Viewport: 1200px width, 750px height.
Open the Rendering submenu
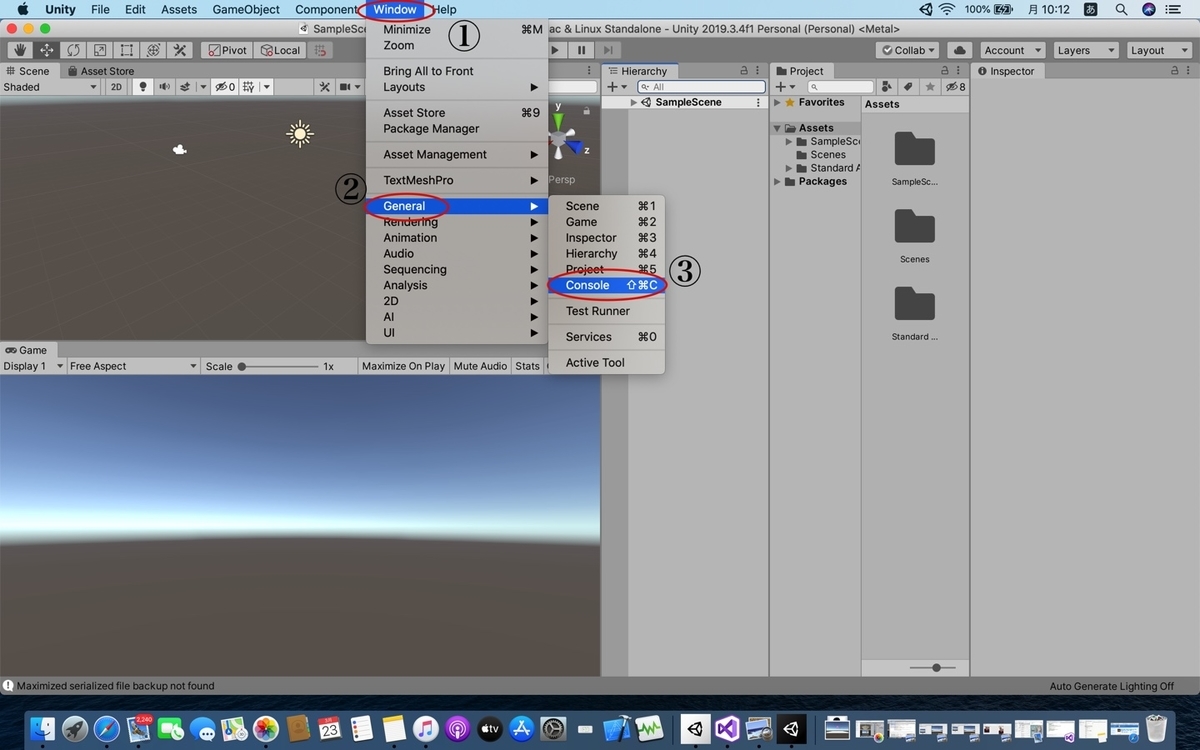(x=457, y=222)
